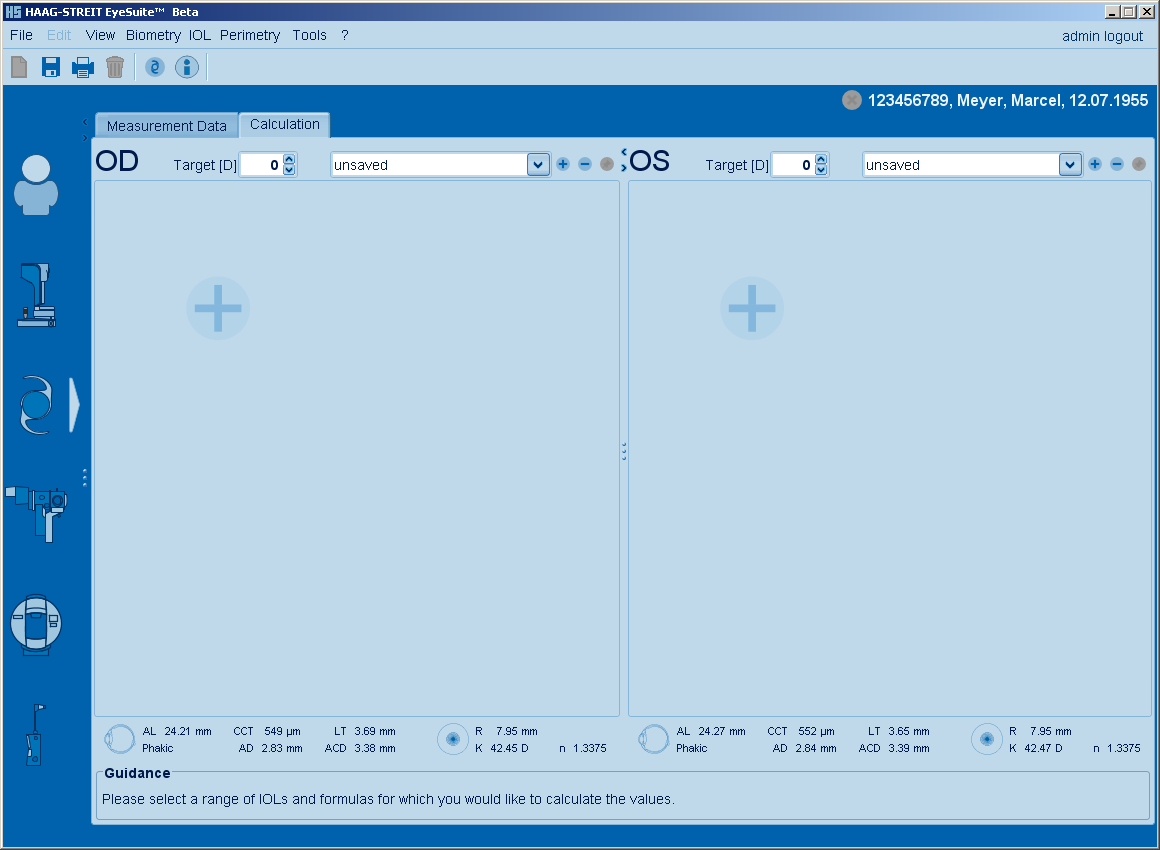The height and width of the screenshot is (850, 1160).
Task: Add IOL calculation in OD panel
Action: tap(218, 308)
